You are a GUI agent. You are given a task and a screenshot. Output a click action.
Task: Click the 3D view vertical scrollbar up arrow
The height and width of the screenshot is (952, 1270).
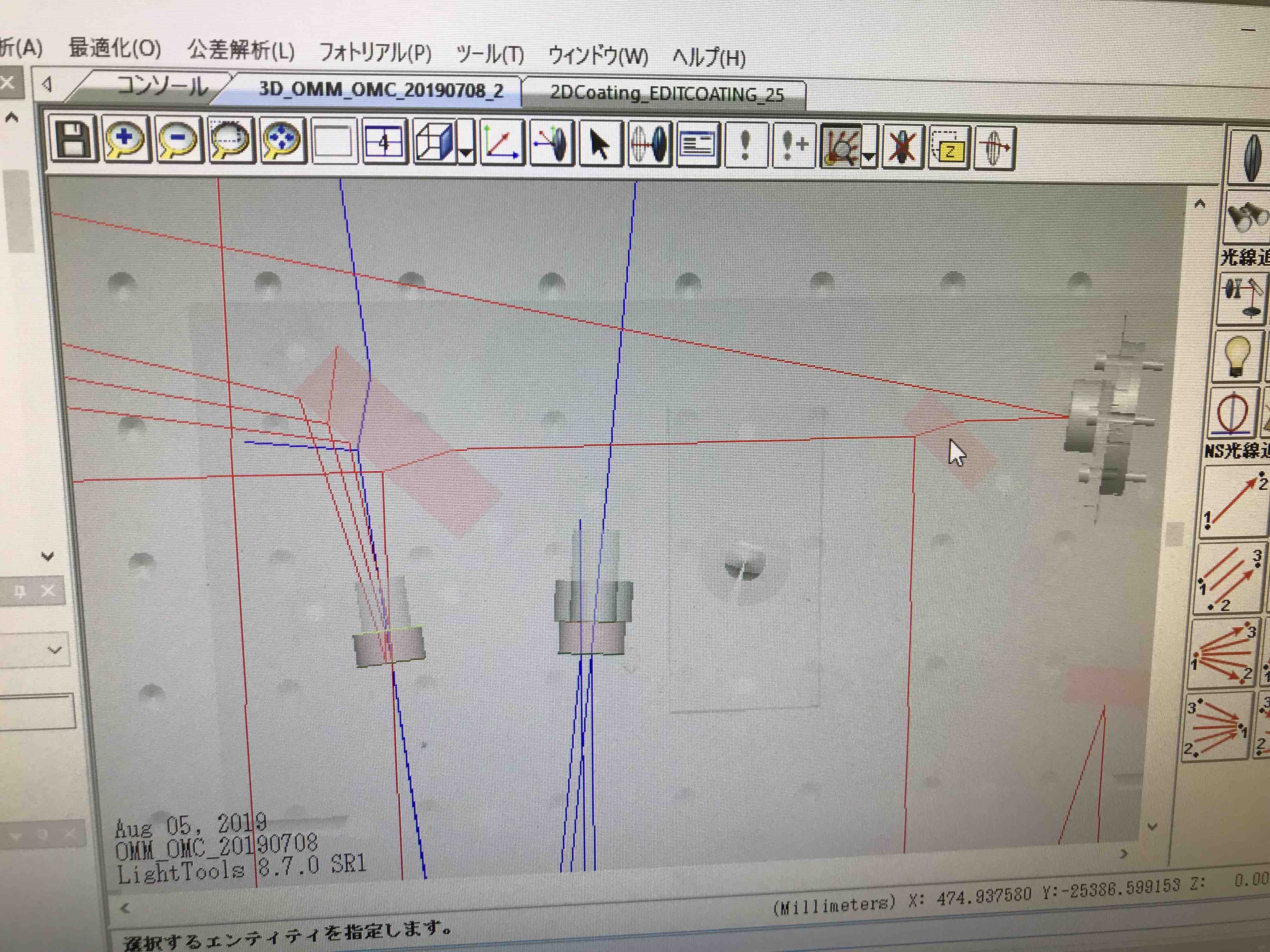[x=1199, y=204]
